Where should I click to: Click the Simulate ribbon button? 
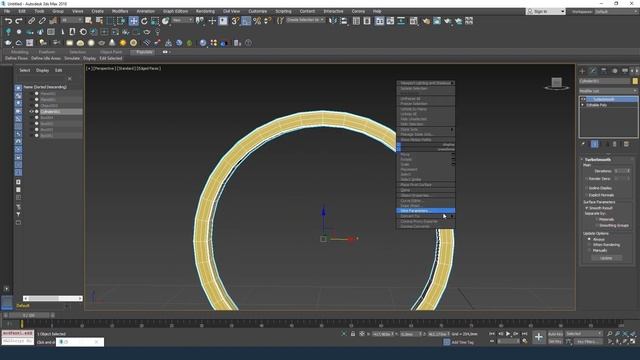pyautogui.click(x=72, y=58)
